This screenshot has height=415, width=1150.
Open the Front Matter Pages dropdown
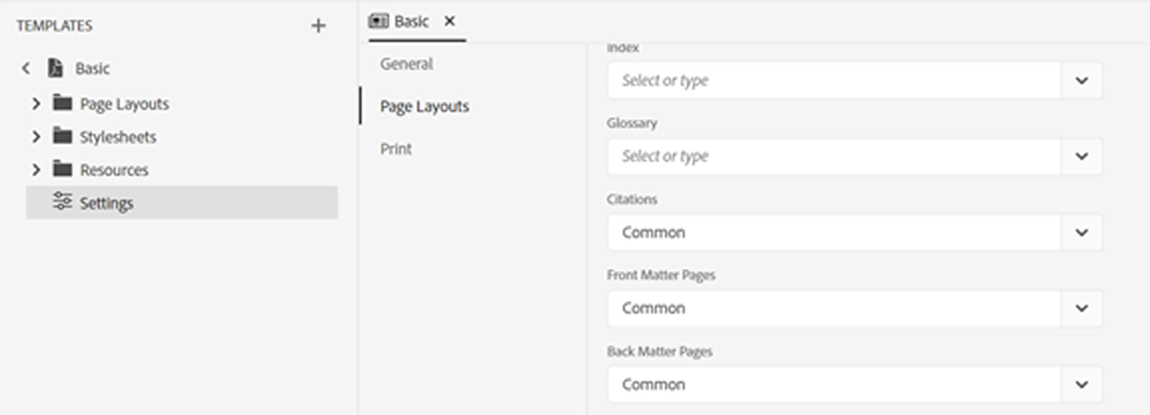click(1081, 308)
